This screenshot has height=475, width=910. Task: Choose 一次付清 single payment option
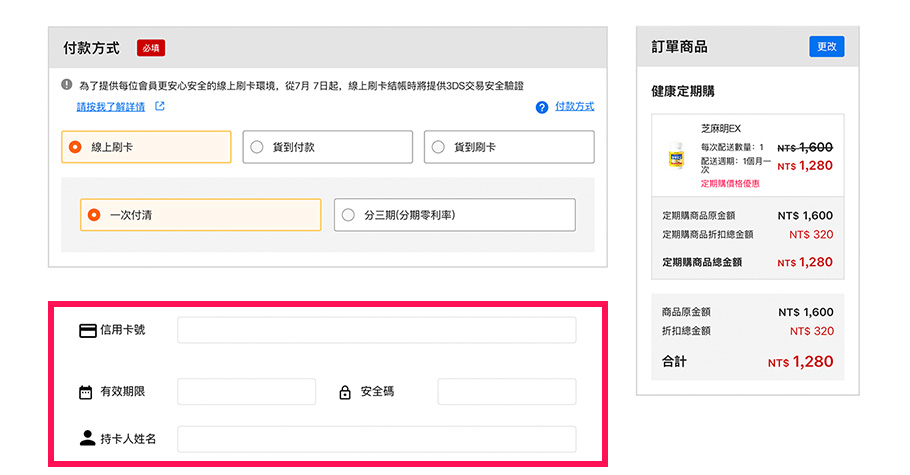pyautogui.click(x=200, y=215)
